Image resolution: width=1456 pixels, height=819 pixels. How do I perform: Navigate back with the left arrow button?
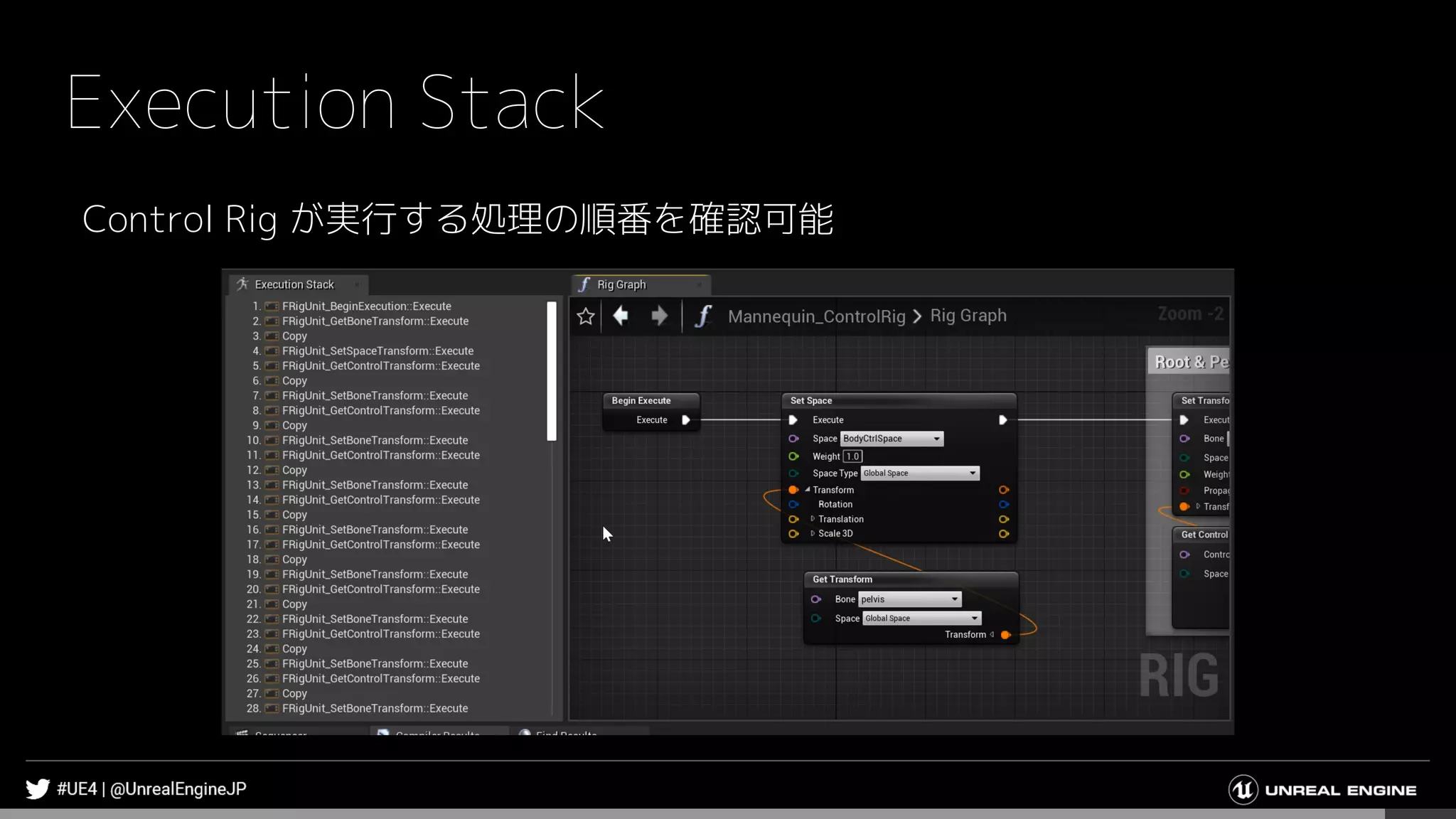pos(621,316)
